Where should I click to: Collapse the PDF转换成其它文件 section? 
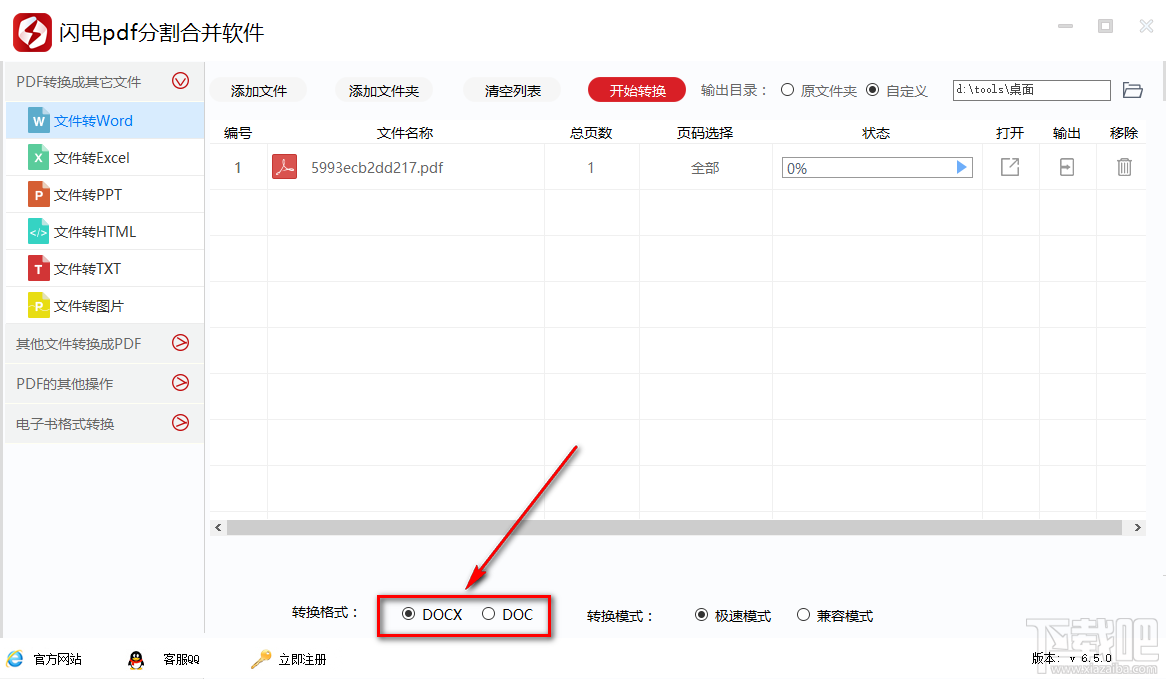[x=180, y=80]
